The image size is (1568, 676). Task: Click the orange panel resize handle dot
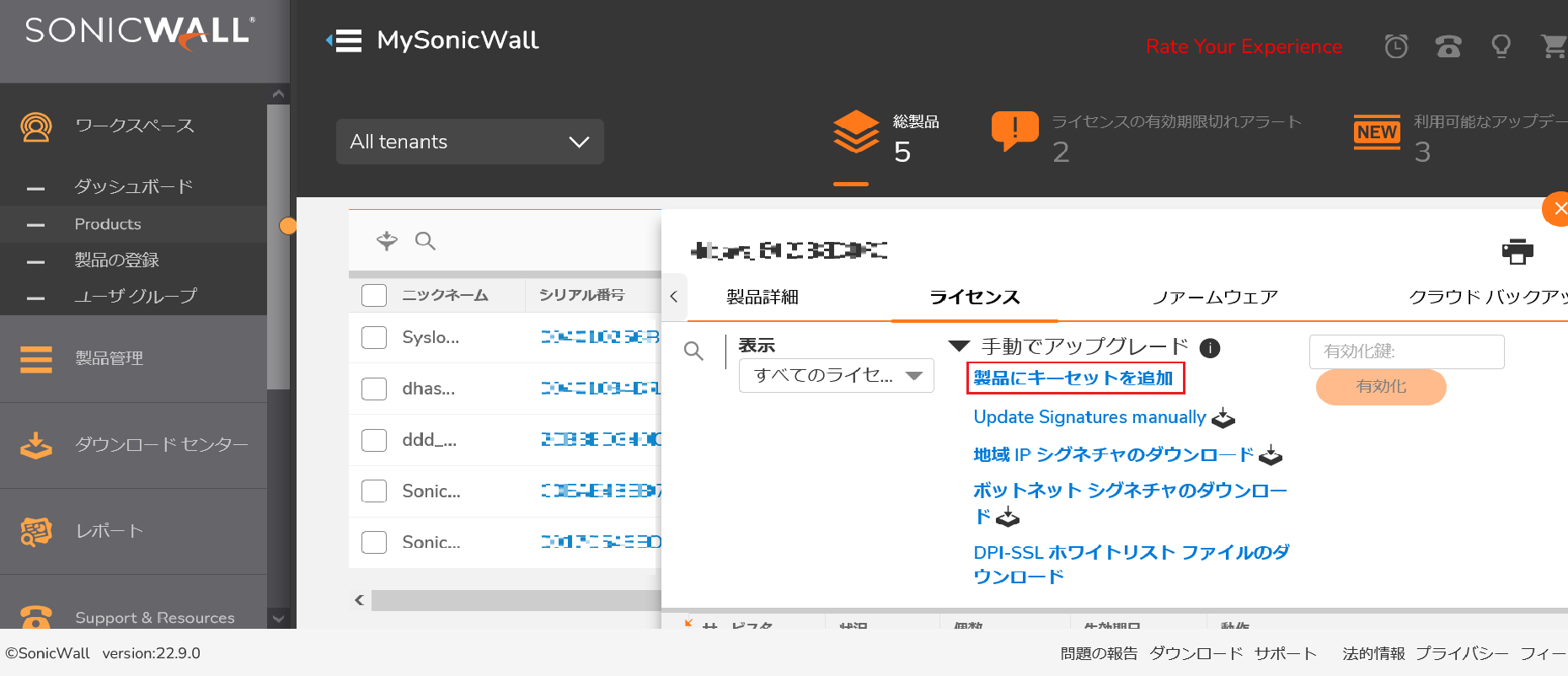pos(288,226)
